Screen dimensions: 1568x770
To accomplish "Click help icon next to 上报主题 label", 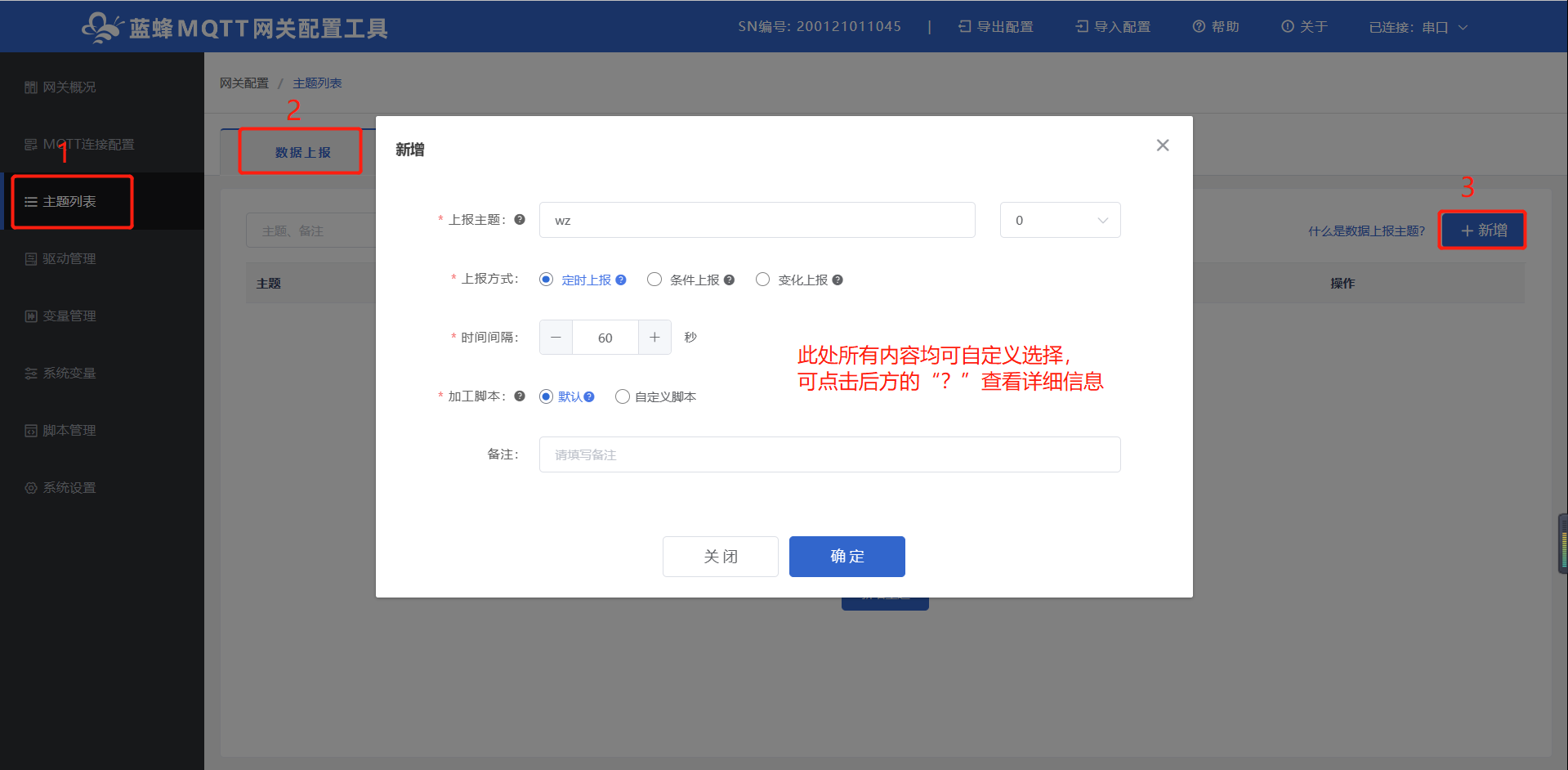I will click(x=520, y=219).
